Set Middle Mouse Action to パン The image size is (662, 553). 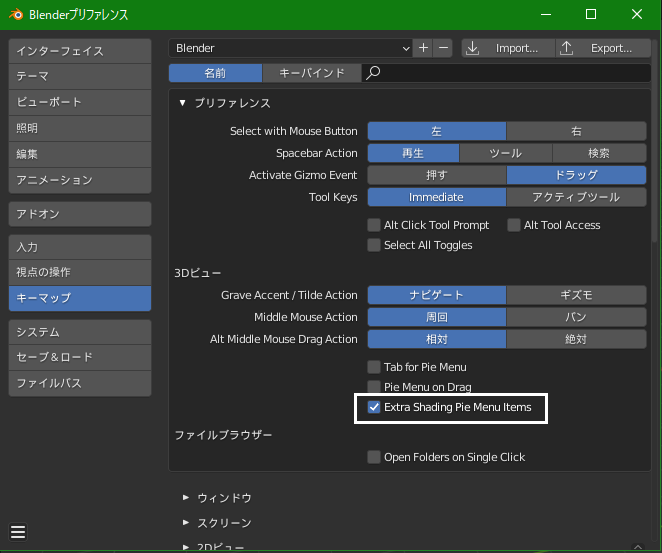576,317
